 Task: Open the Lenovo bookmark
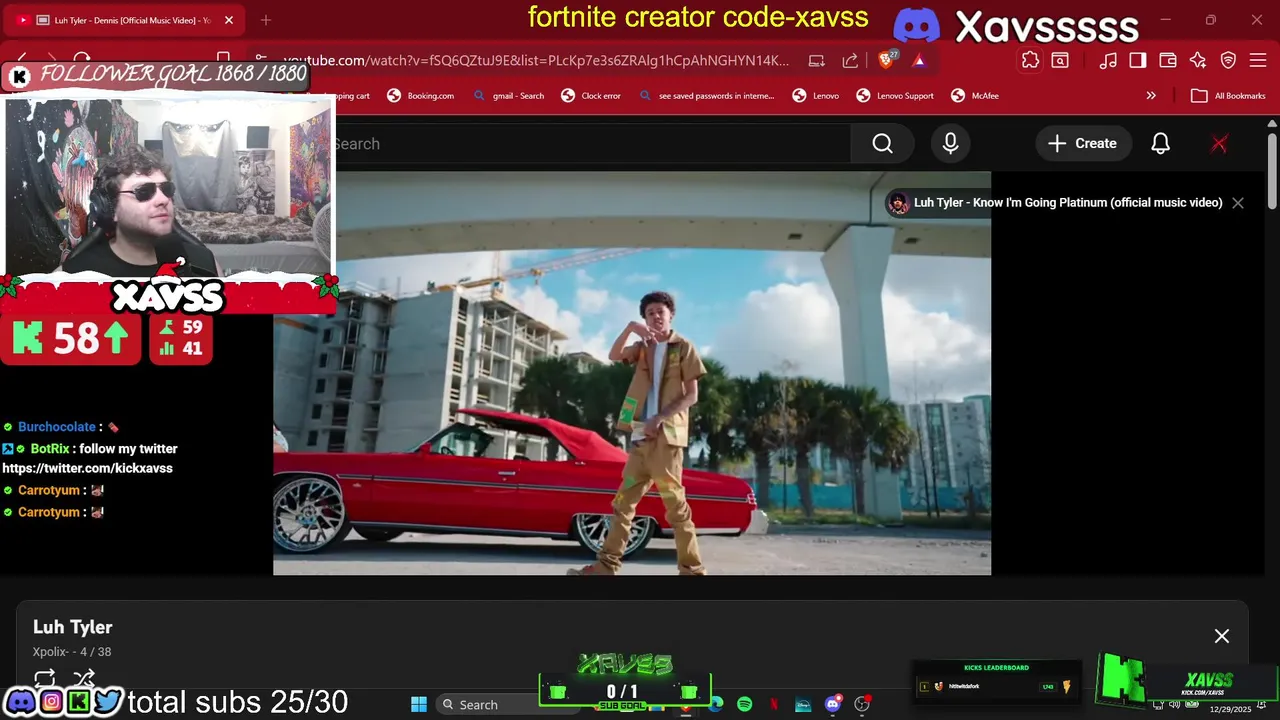click(x=816, y=96)
